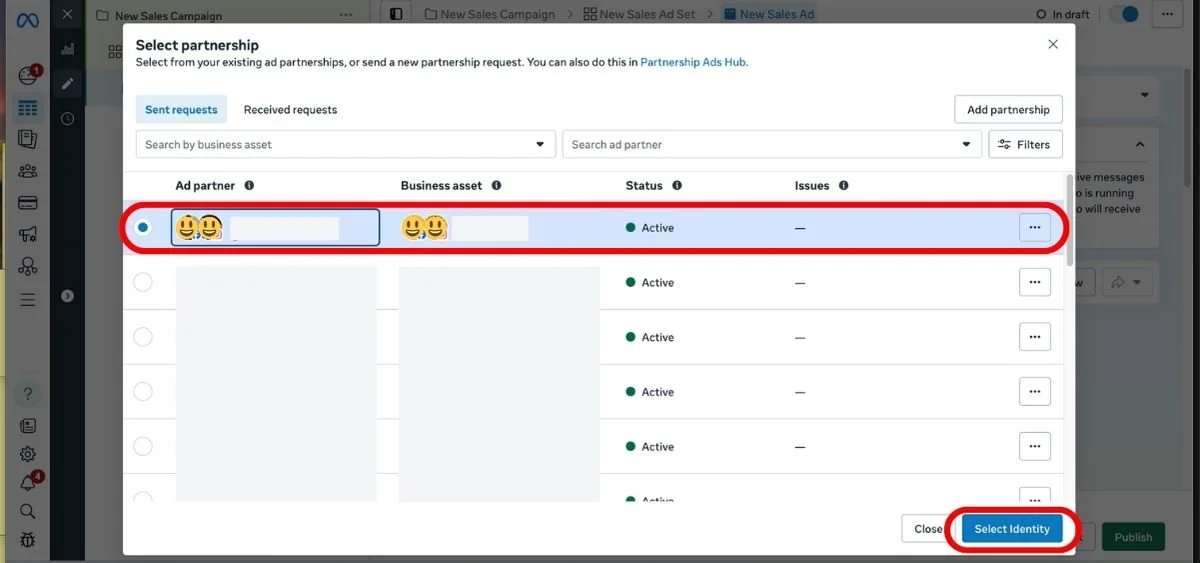Switch to the Sent requests tab
Screen dimensions: 1200x563
(x=181, y=109)
